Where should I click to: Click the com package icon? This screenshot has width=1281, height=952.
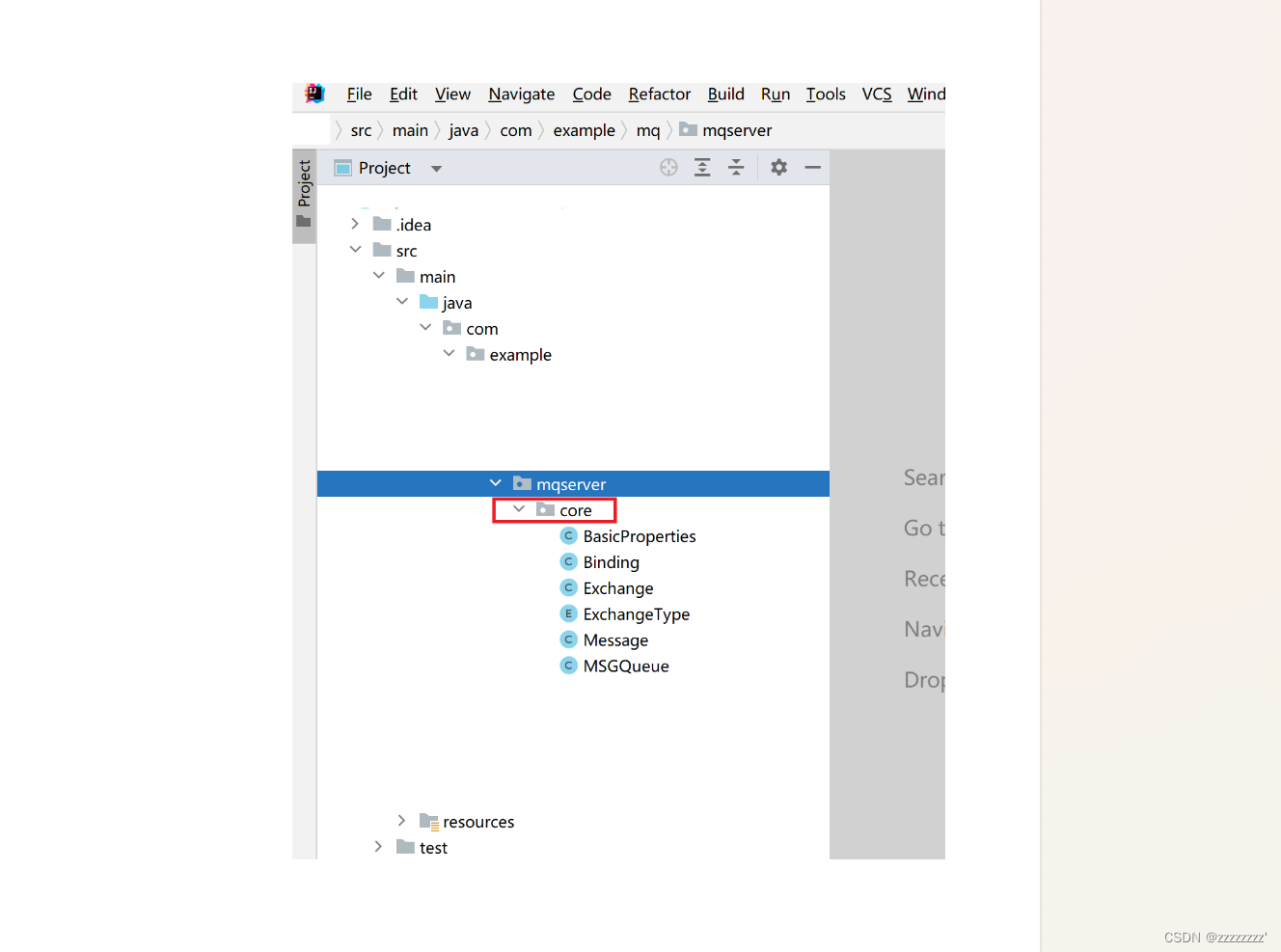pyautogui.click(x=451, y=328)
